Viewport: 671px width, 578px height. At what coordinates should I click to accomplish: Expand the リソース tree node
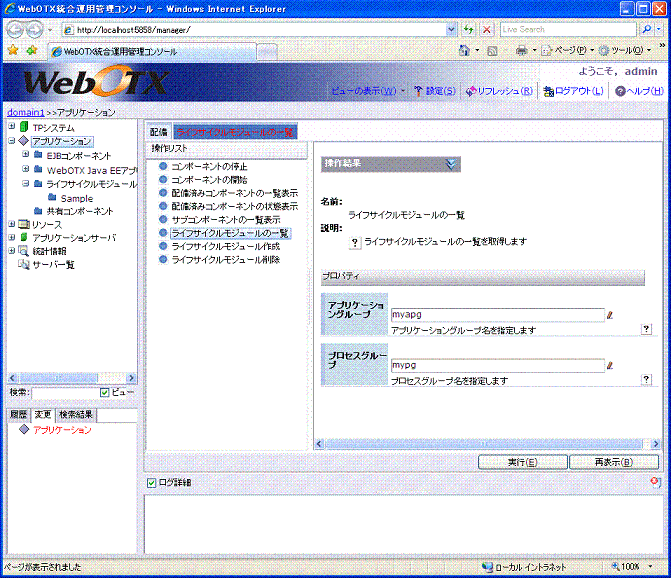11,225
